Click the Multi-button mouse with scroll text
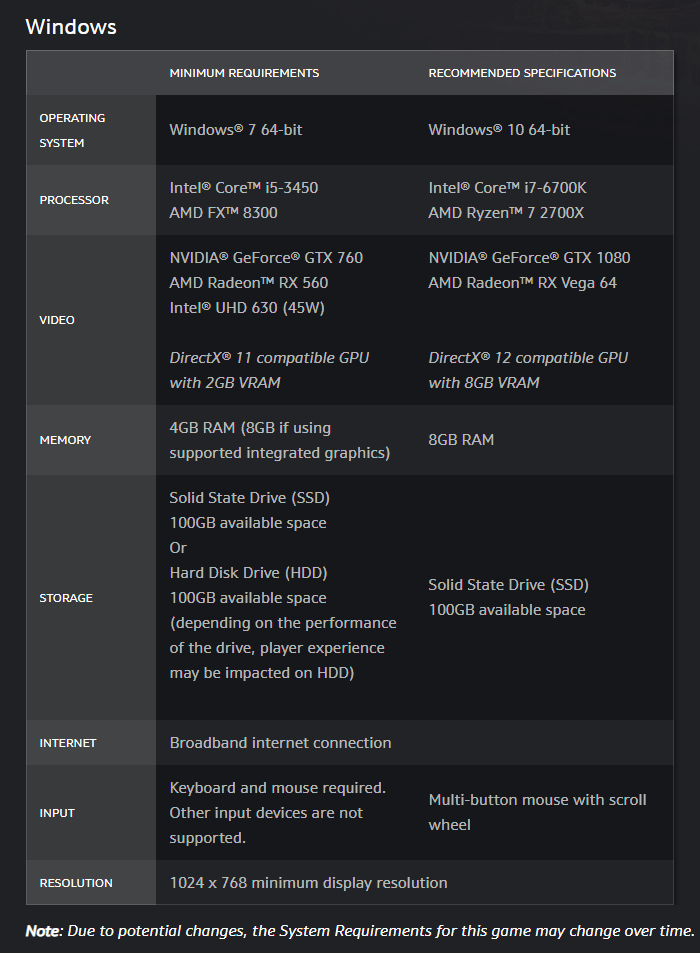 tap(537, 800)
